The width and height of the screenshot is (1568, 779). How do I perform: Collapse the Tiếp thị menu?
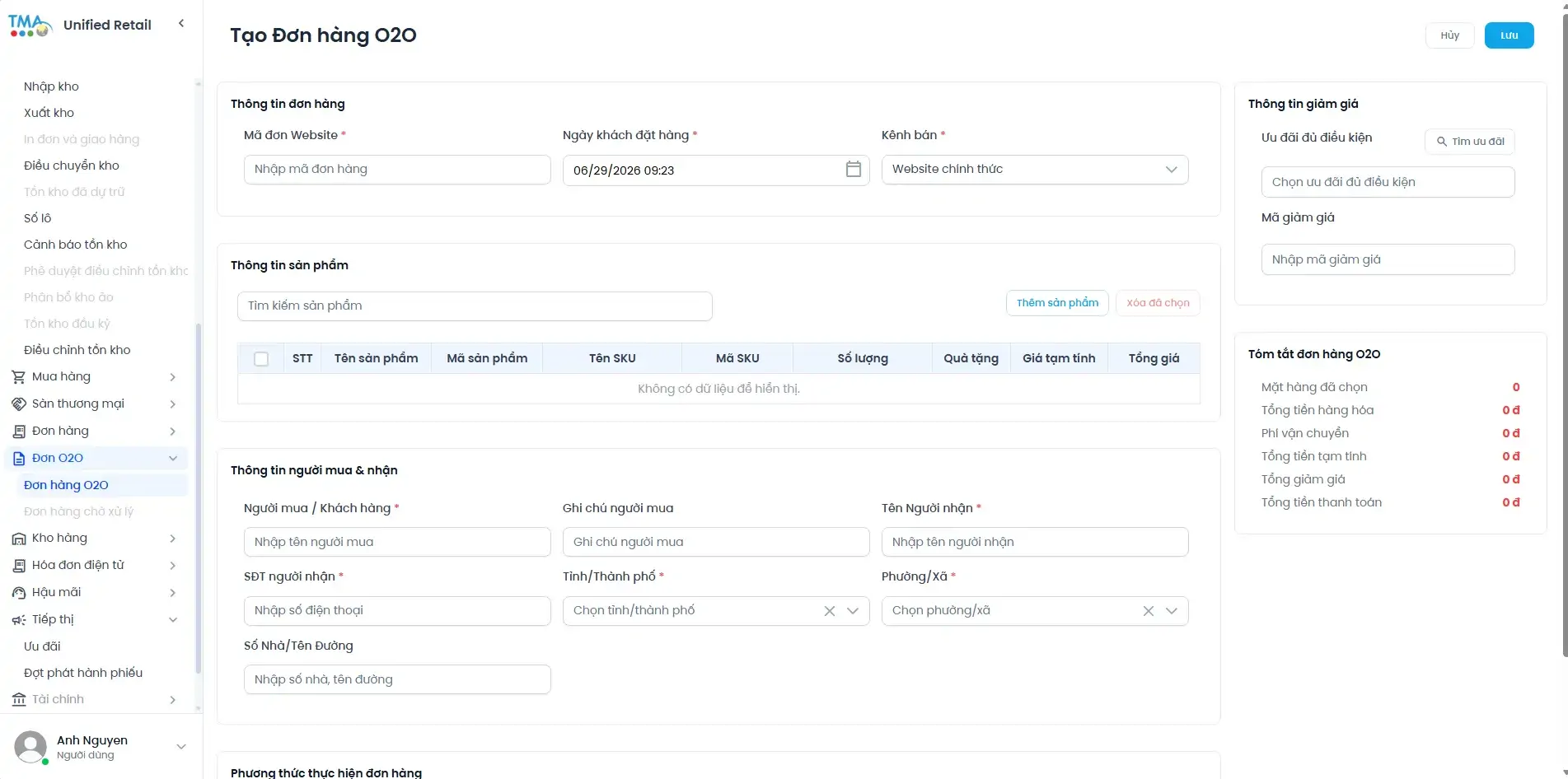173,620
